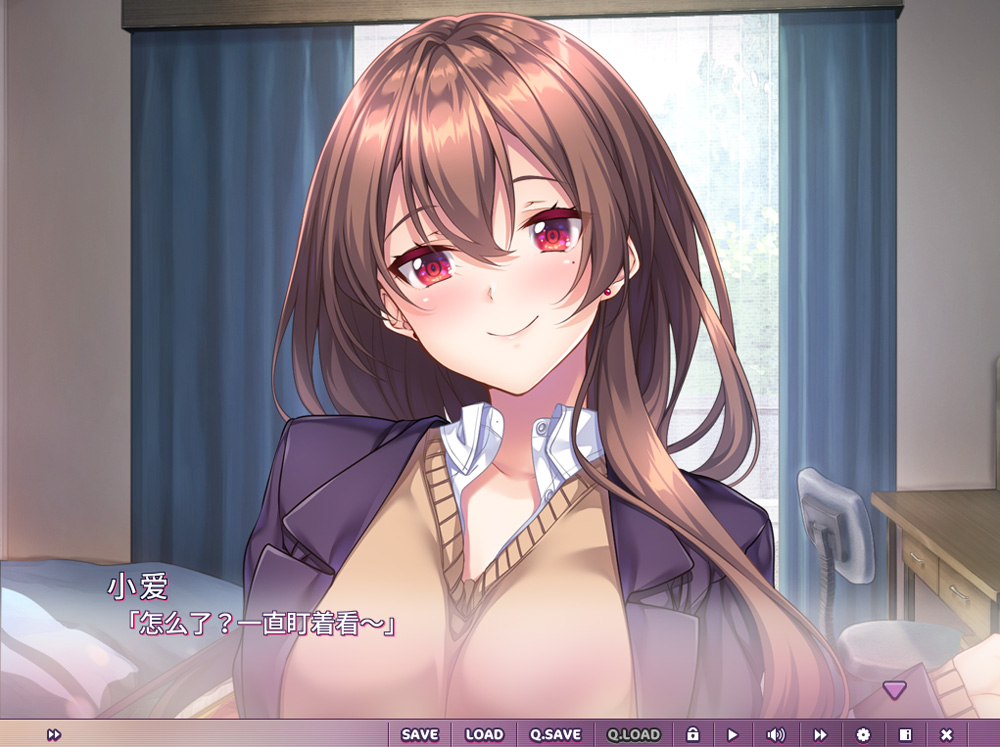Screen dimensions: 1000x747
Task: Open game info via the "i" icon
Action: tap(906, 733)
